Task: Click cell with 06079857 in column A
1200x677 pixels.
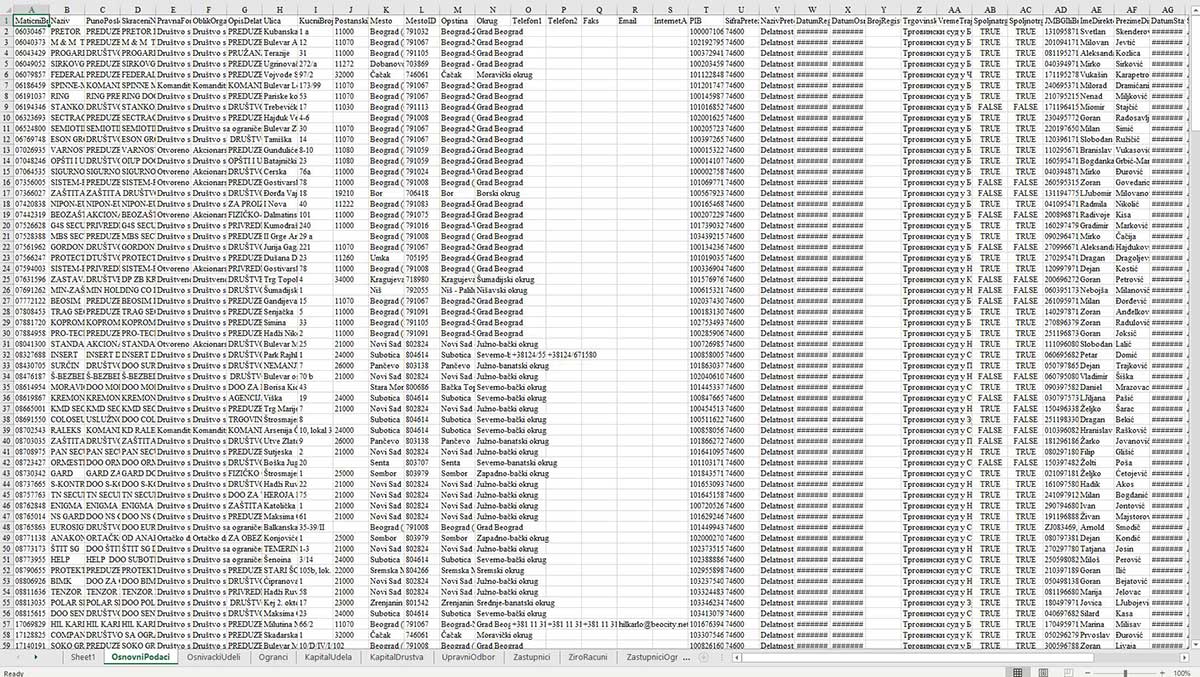Action: (32, 75)
